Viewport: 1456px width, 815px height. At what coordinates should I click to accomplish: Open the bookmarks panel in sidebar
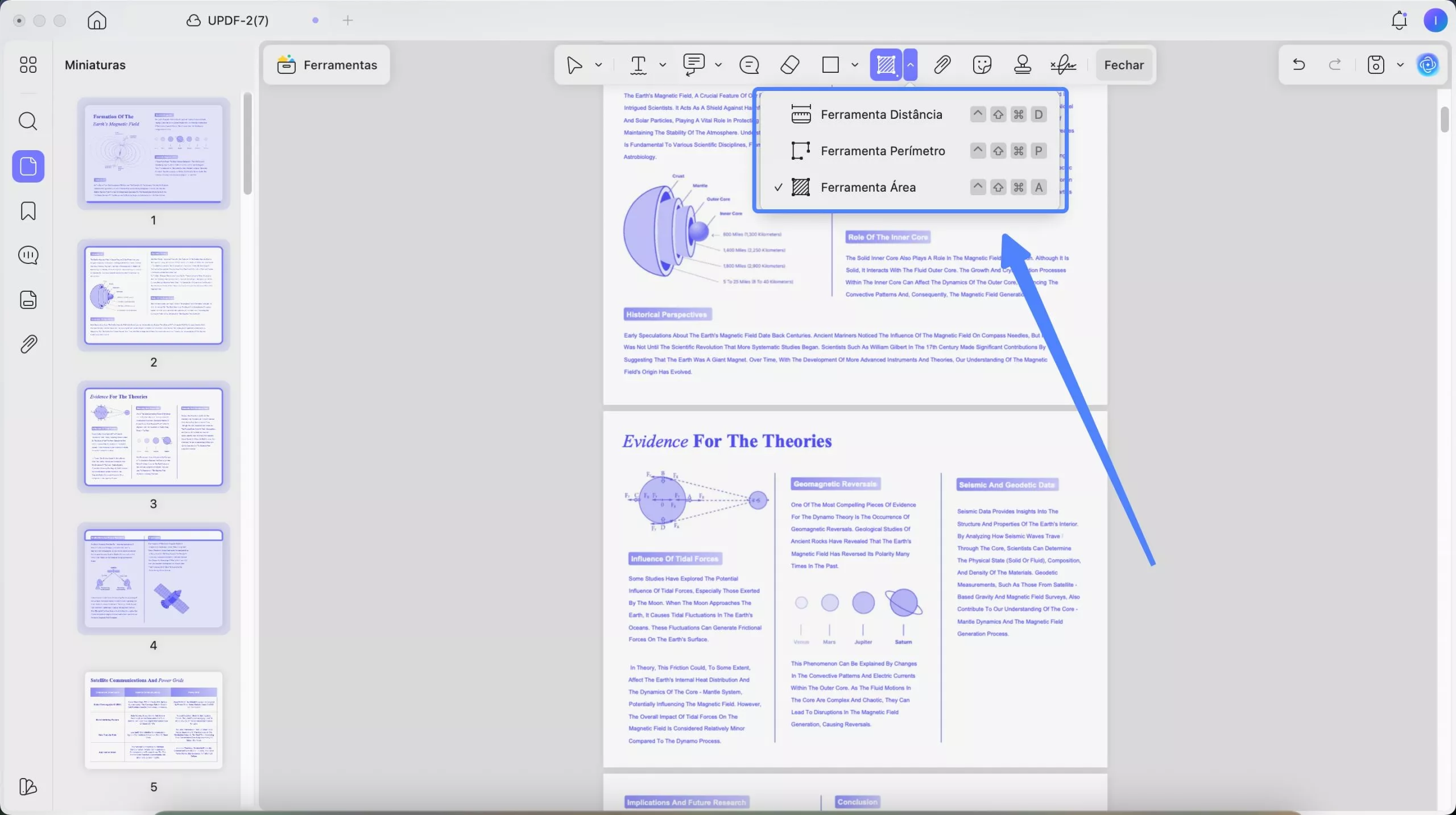[28, 211]
